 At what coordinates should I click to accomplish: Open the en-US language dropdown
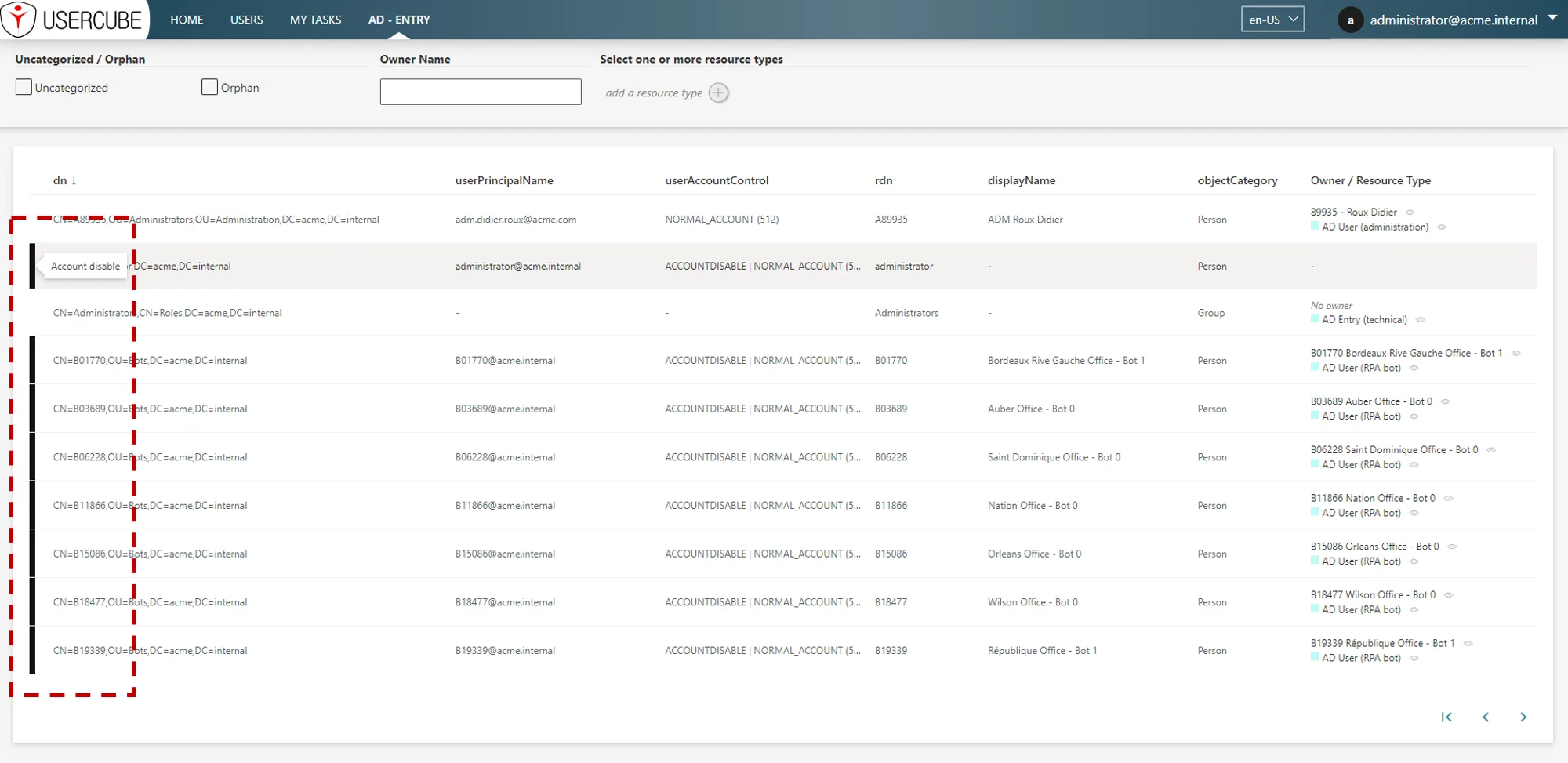pos(1272,20)
